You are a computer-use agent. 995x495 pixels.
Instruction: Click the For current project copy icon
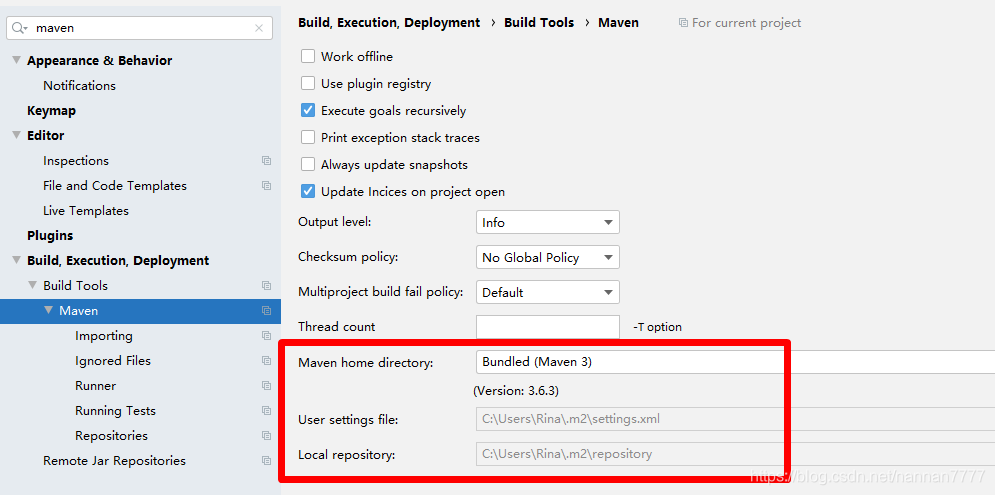pos(683,23)
